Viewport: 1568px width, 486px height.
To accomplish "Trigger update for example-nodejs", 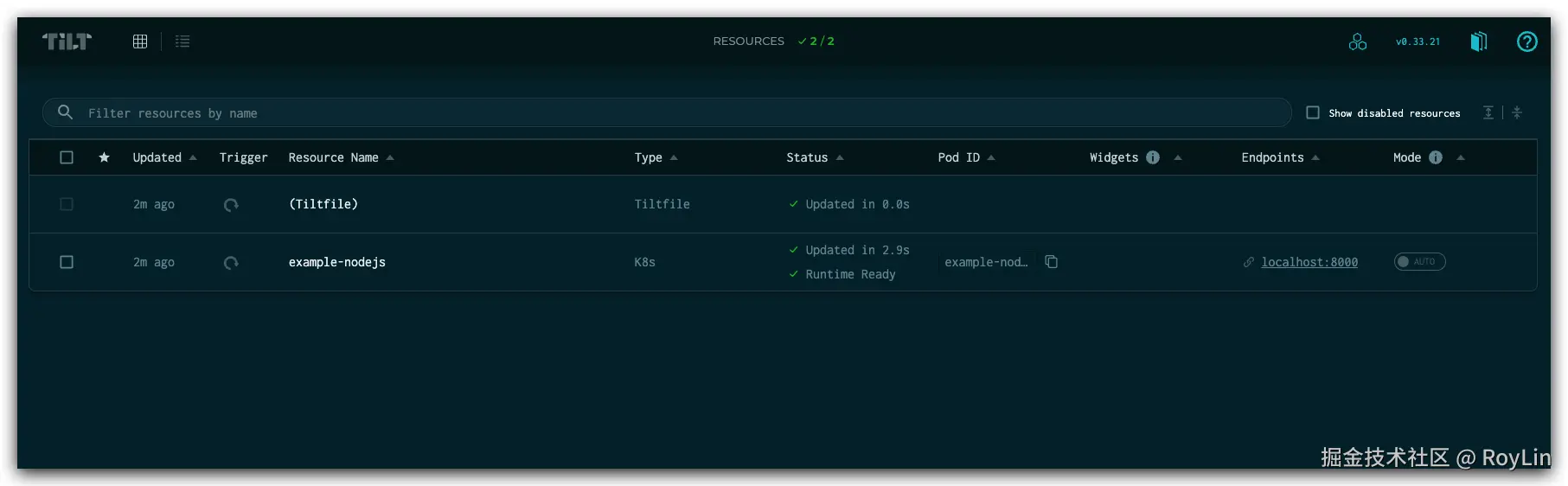I will [x=231, y=263].
